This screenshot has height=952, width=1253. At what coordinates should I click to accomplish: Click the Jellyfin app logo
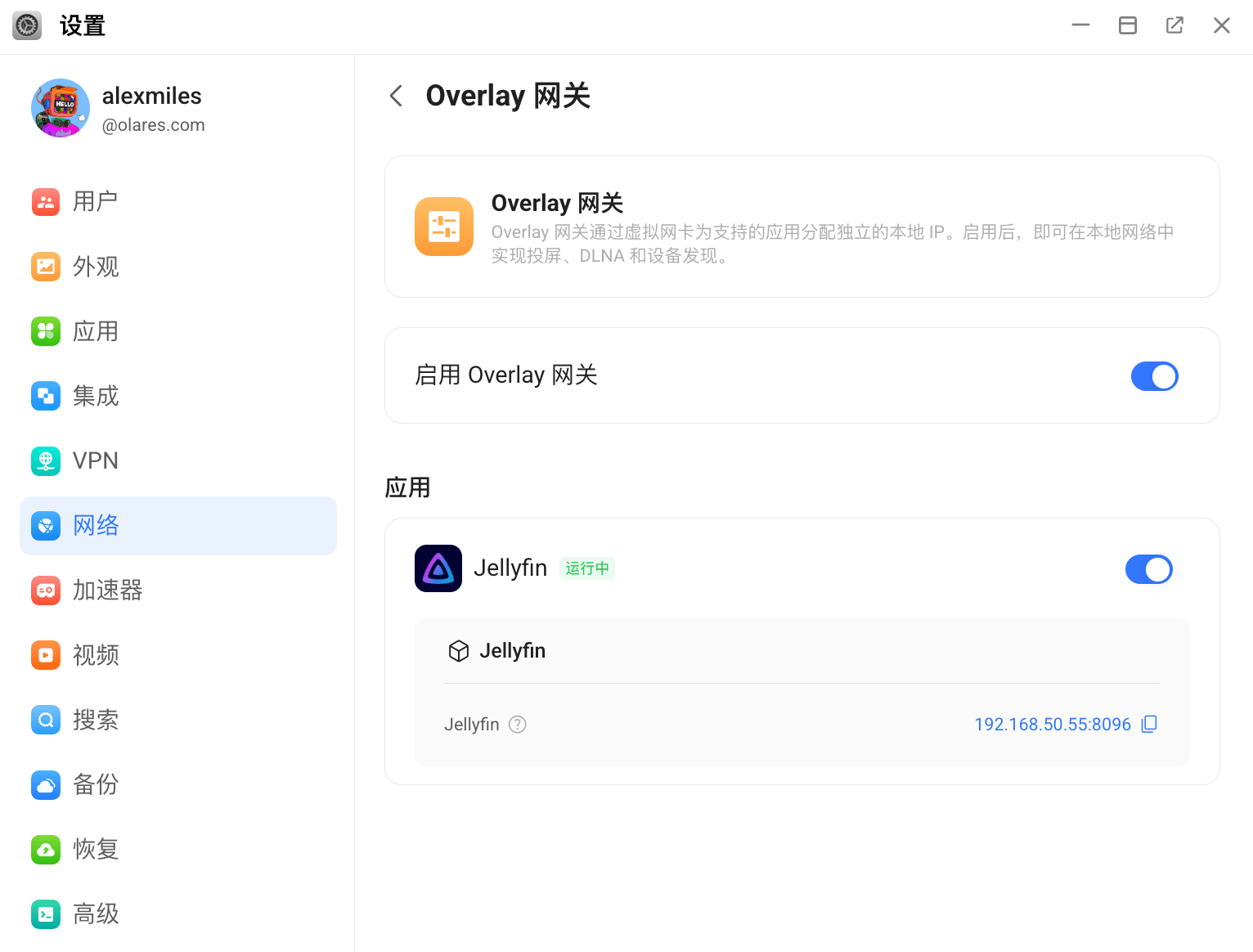[438, 568]
